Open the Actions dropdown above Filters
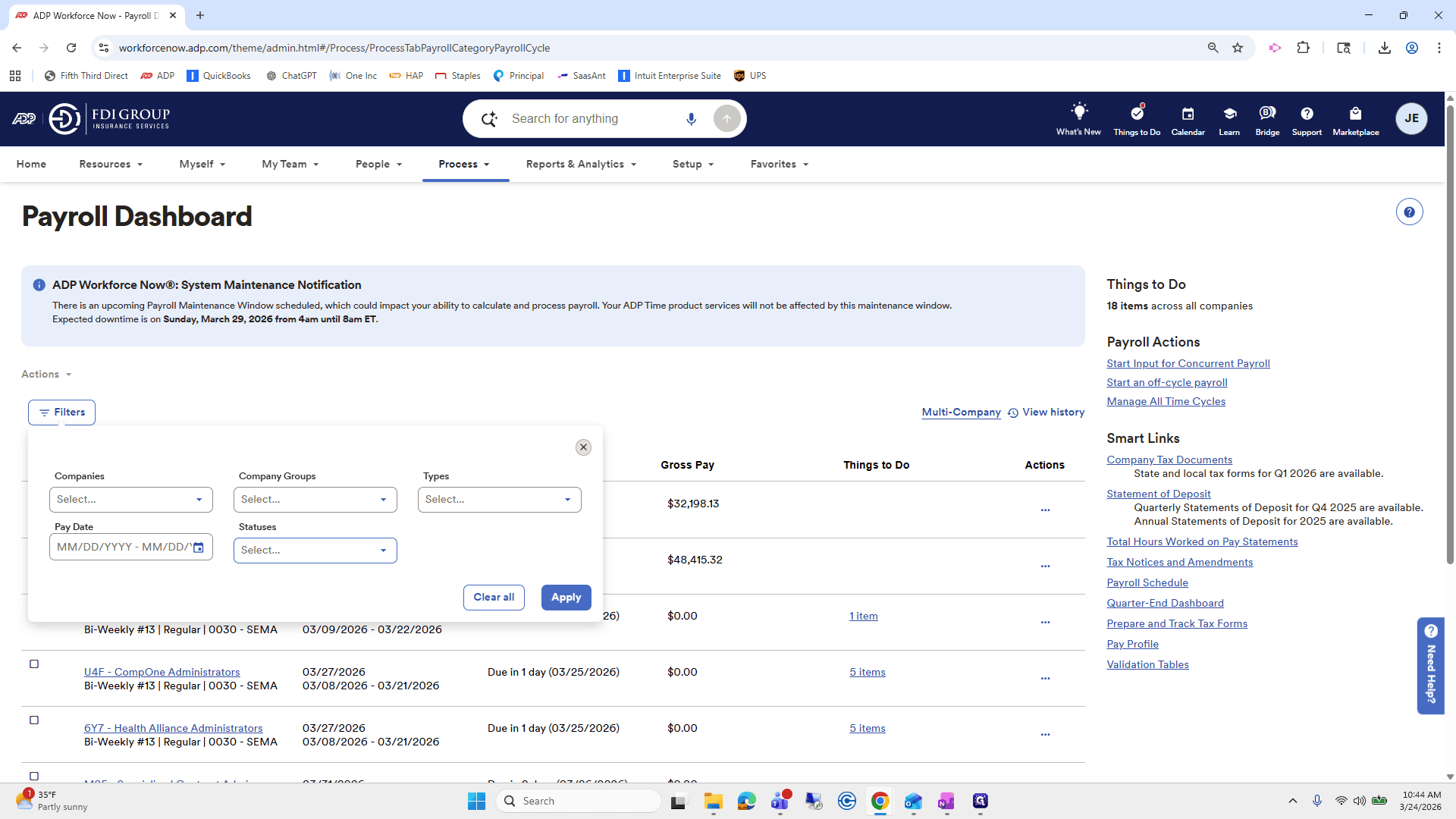The height and width of the screenshot is (819, 1456). [x=46, y=375]
